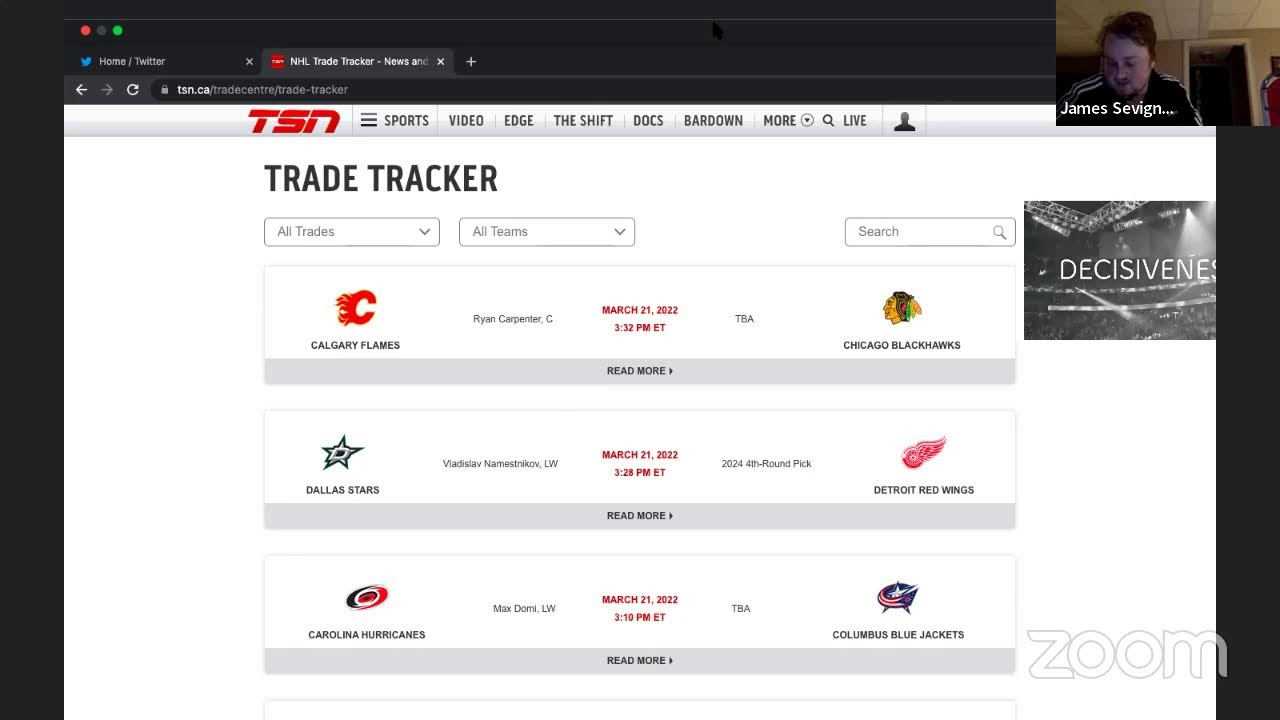Click the Trade Tracker page heading
1280x720 pixels.
381,179
